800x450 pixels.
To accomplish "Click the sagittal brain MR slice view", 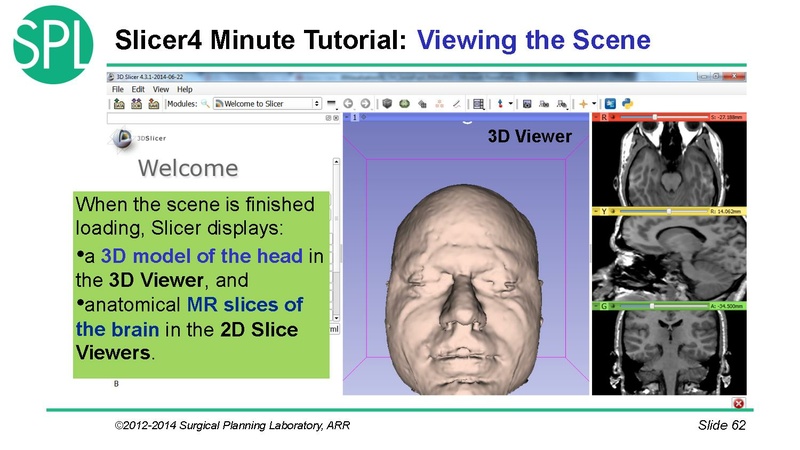I will pos(669,258).
